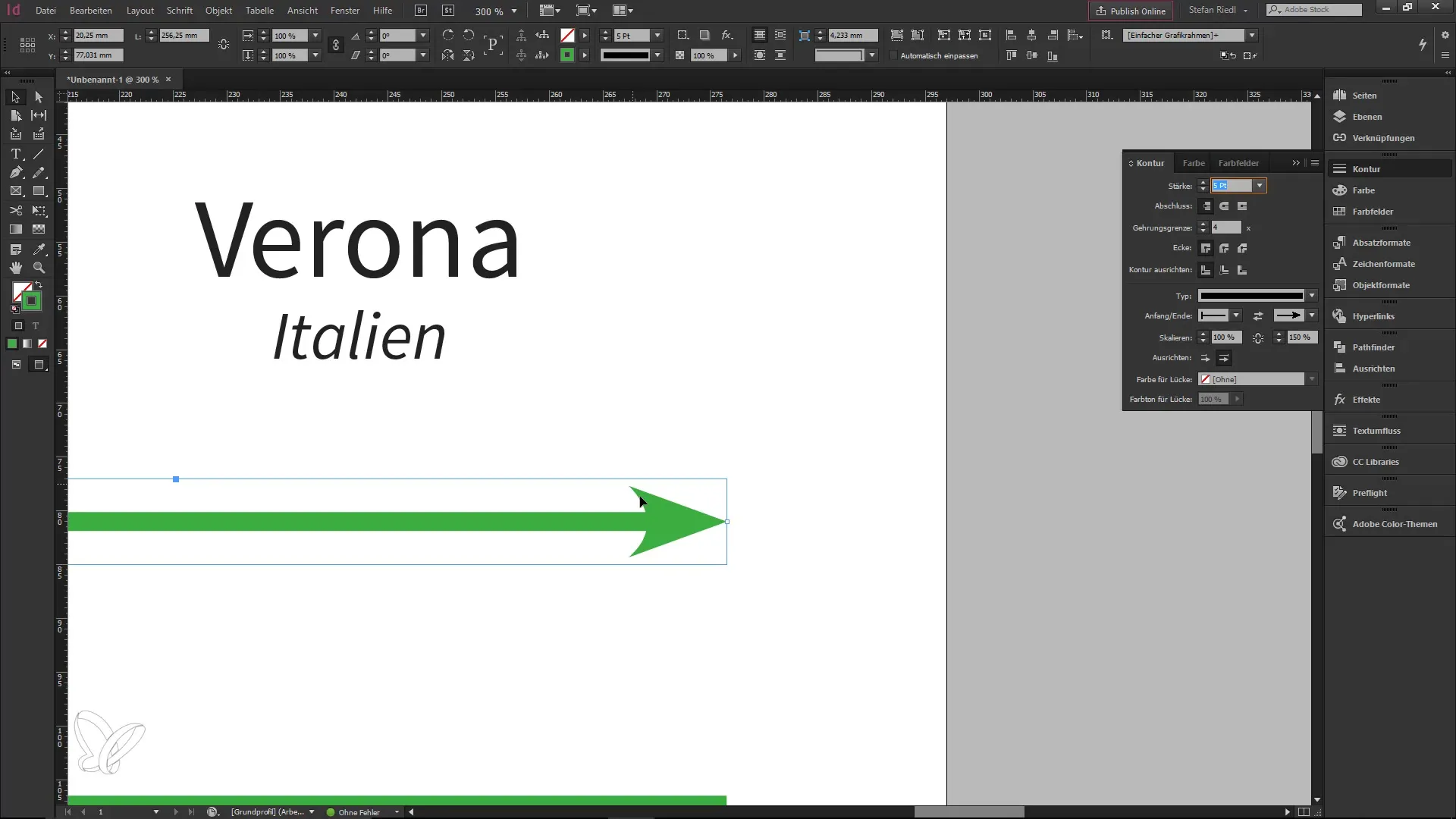This screenshot has width=1456, height=819.
Task: Click rotate 90° clockwise icon
Action: [448, 36]
